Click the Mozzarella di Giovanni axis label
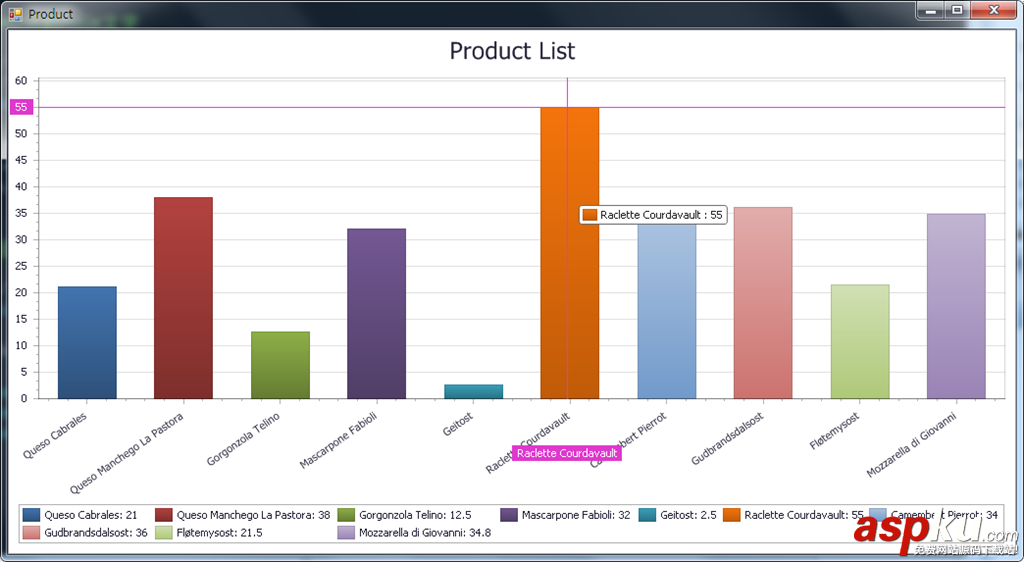 (x=911, y=445)
